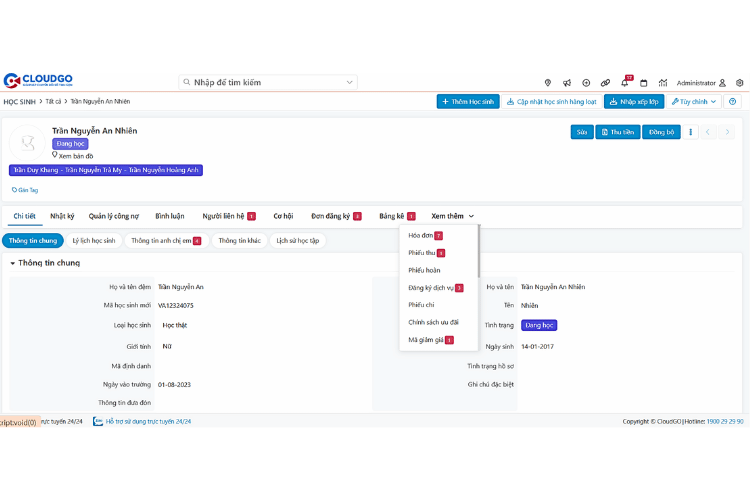The image size is (750, 500).
Task: Open the settings gear icon
Action: [740, 82]
